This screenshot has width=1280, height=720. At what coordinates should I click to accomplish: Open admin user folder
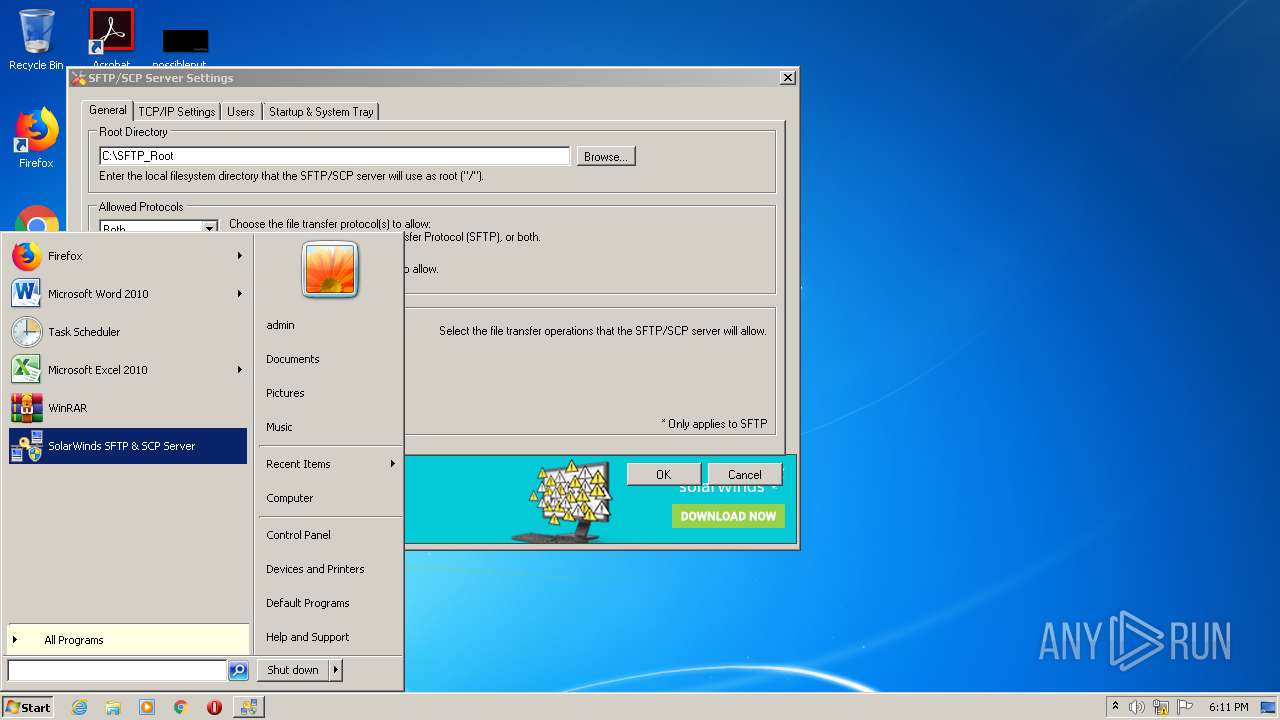[281, 325]
